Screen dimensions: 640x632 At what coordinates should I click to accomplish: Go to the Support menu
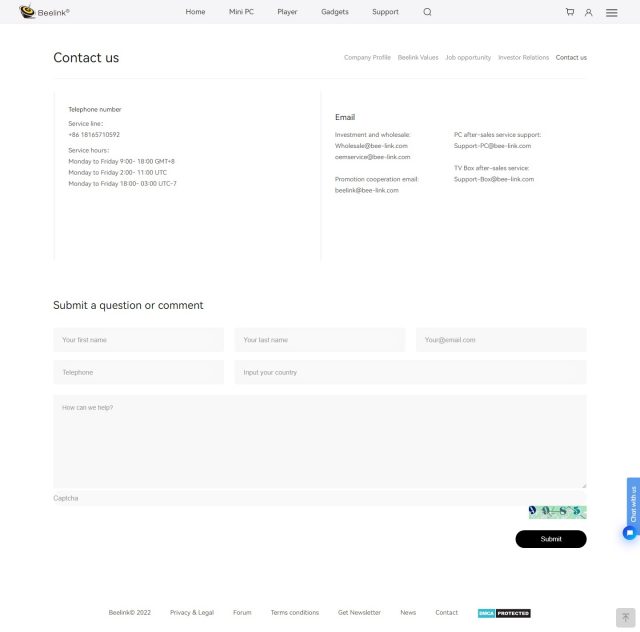tap(385, 12)
